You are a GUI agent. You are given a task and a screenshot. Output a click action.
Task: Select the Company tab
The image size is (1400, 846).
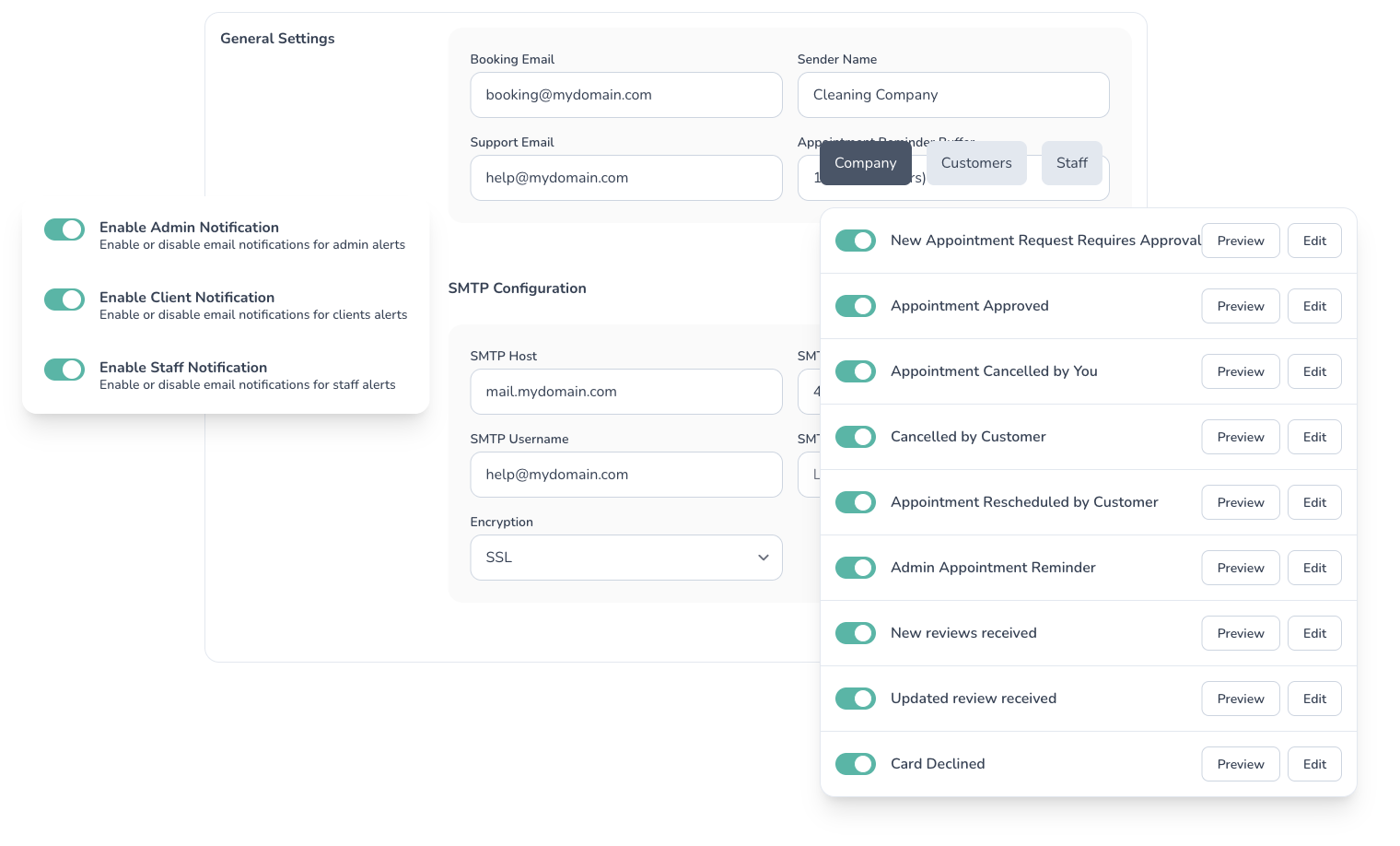click(x=866, y=163)
